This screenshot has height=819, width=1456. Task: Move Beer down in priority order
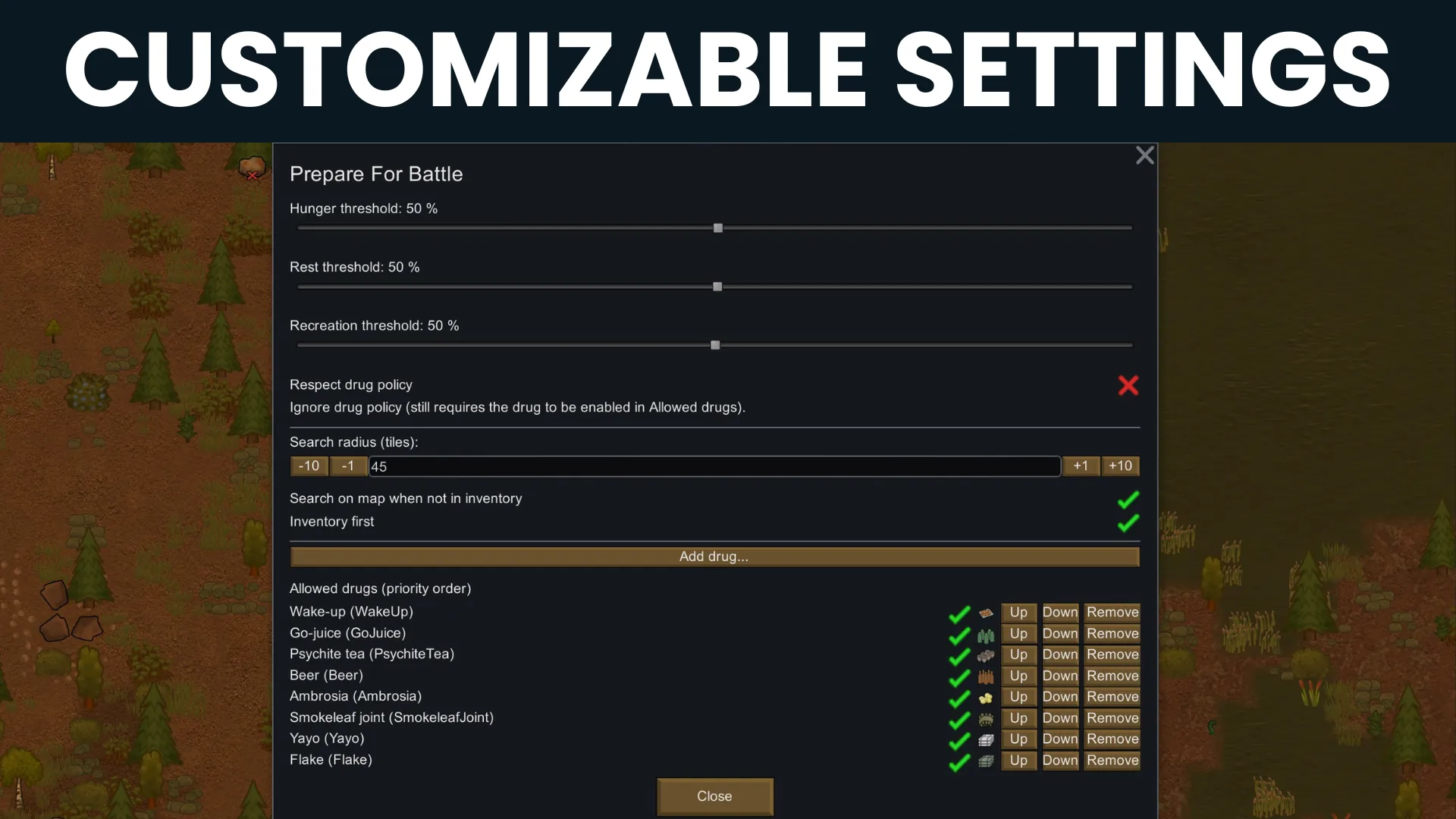coord(1059,676)
